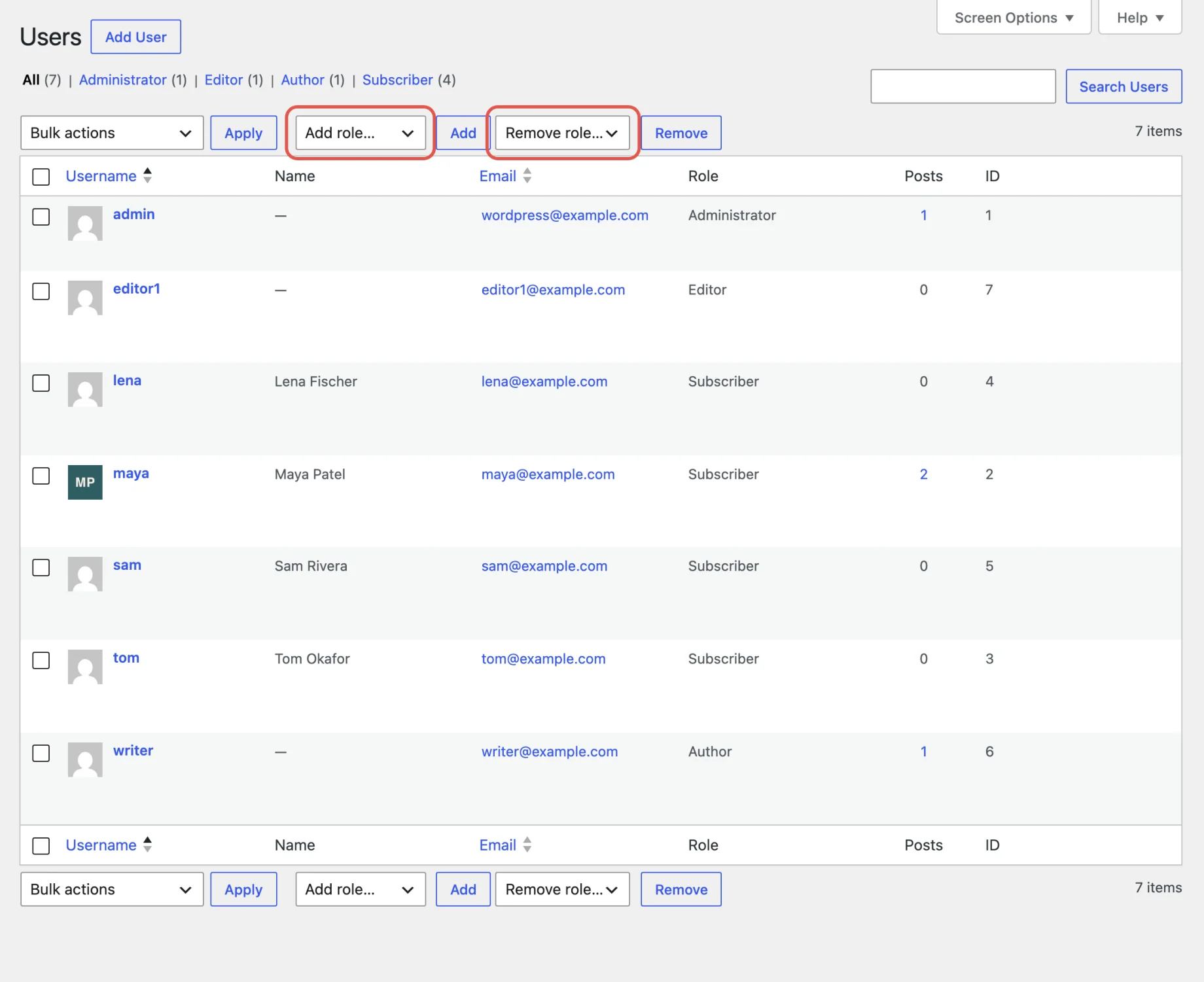Filter users by Author role
This screenshot has width=1204, height=982.
coord(302,80)
